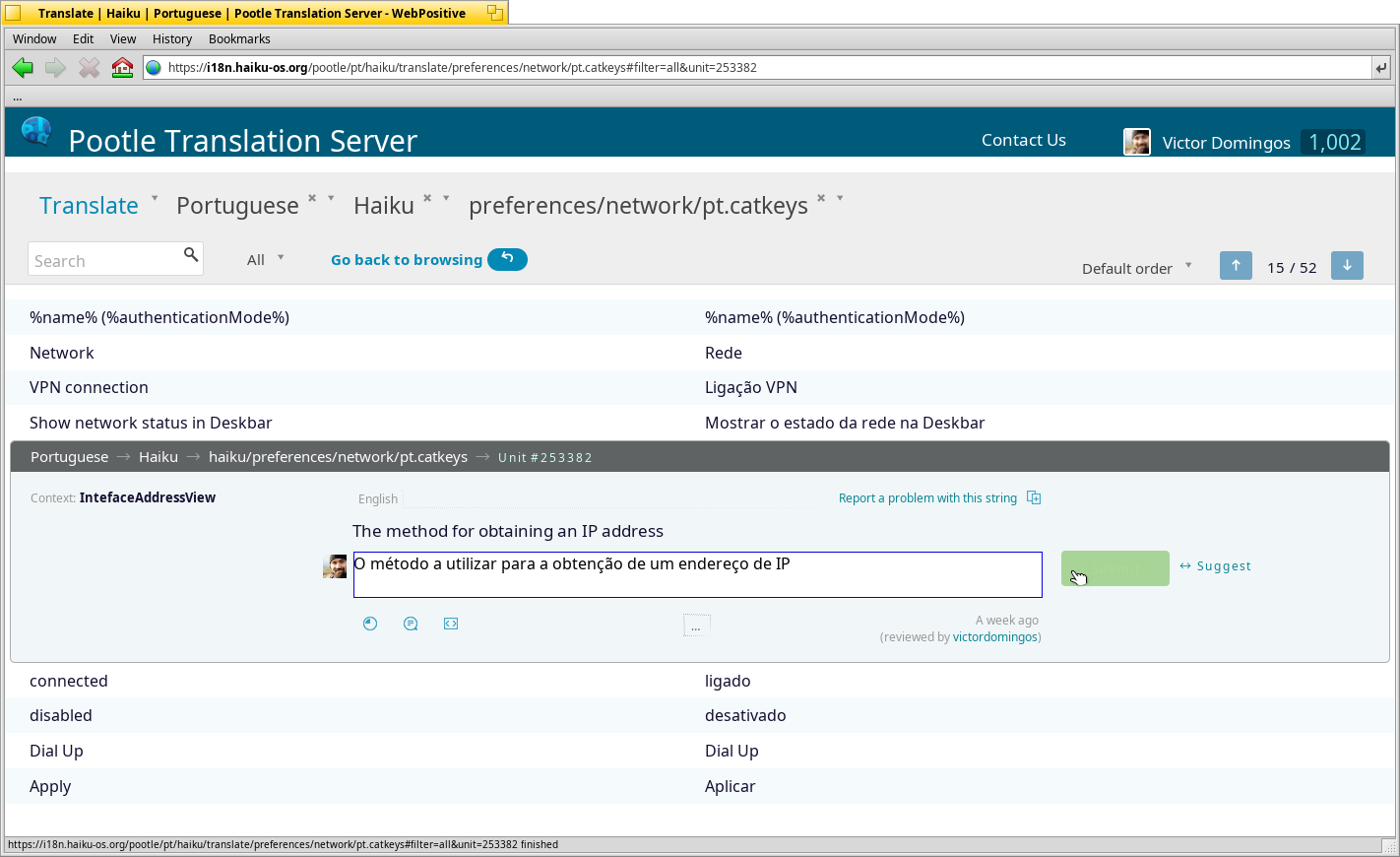Open the disabled / desativado unit row
The height and width of the screenshot is (857, 1400).
[700, 715]
